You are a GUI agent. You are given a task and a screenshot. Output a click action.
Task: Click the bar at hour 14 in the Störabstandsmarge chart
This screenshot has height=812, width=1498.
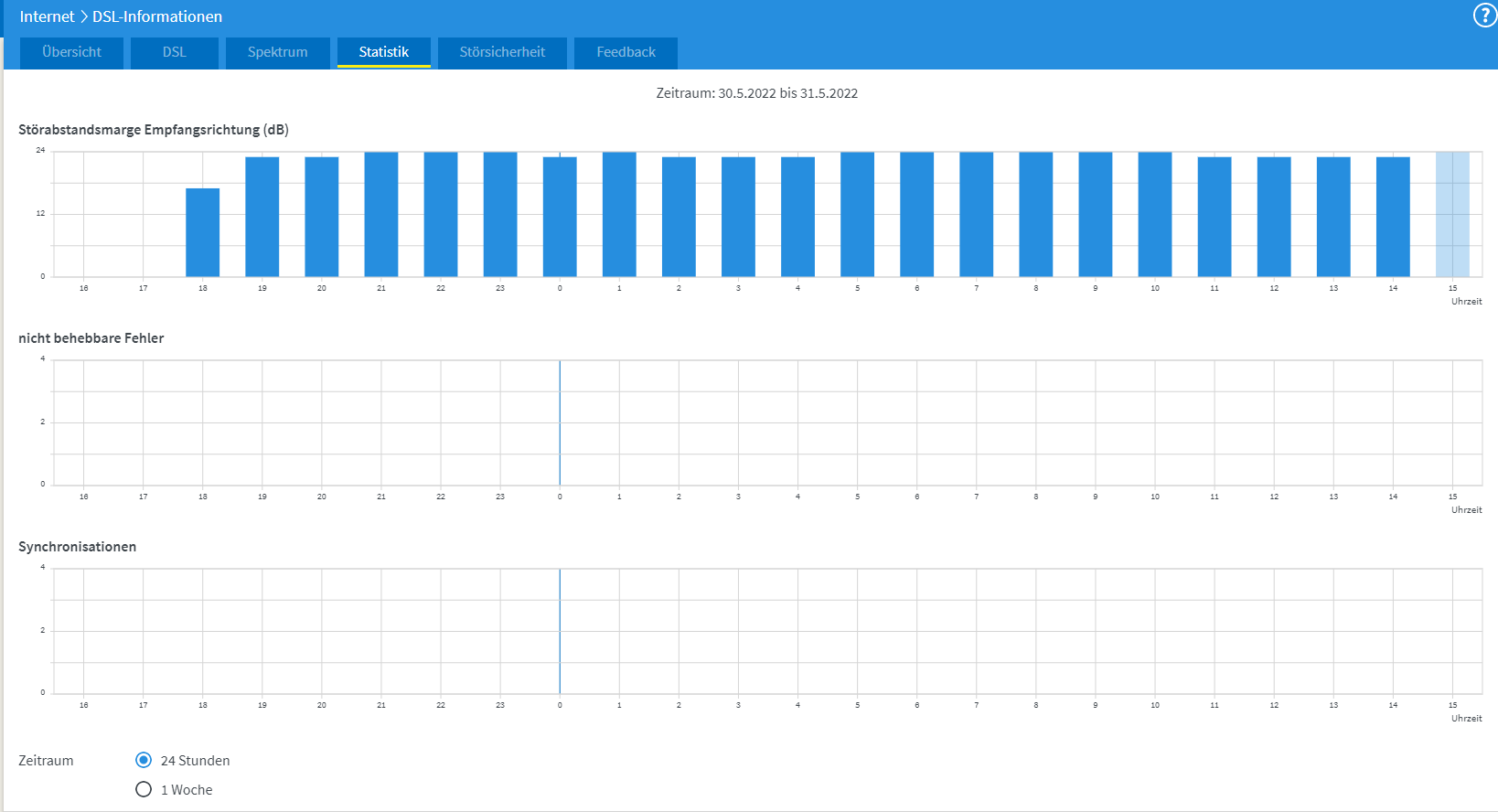pos(1393,217)
